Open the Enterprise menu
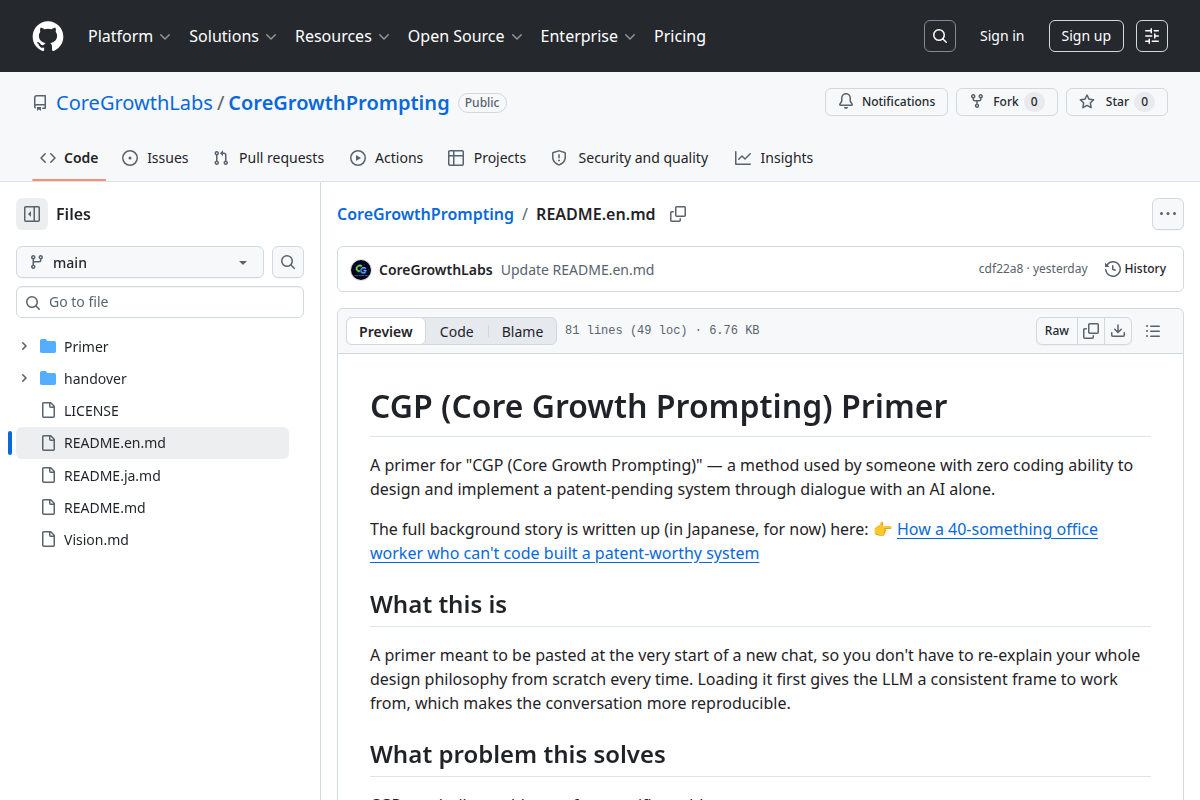The image size is (1200, 800). (x=588, y=36)
